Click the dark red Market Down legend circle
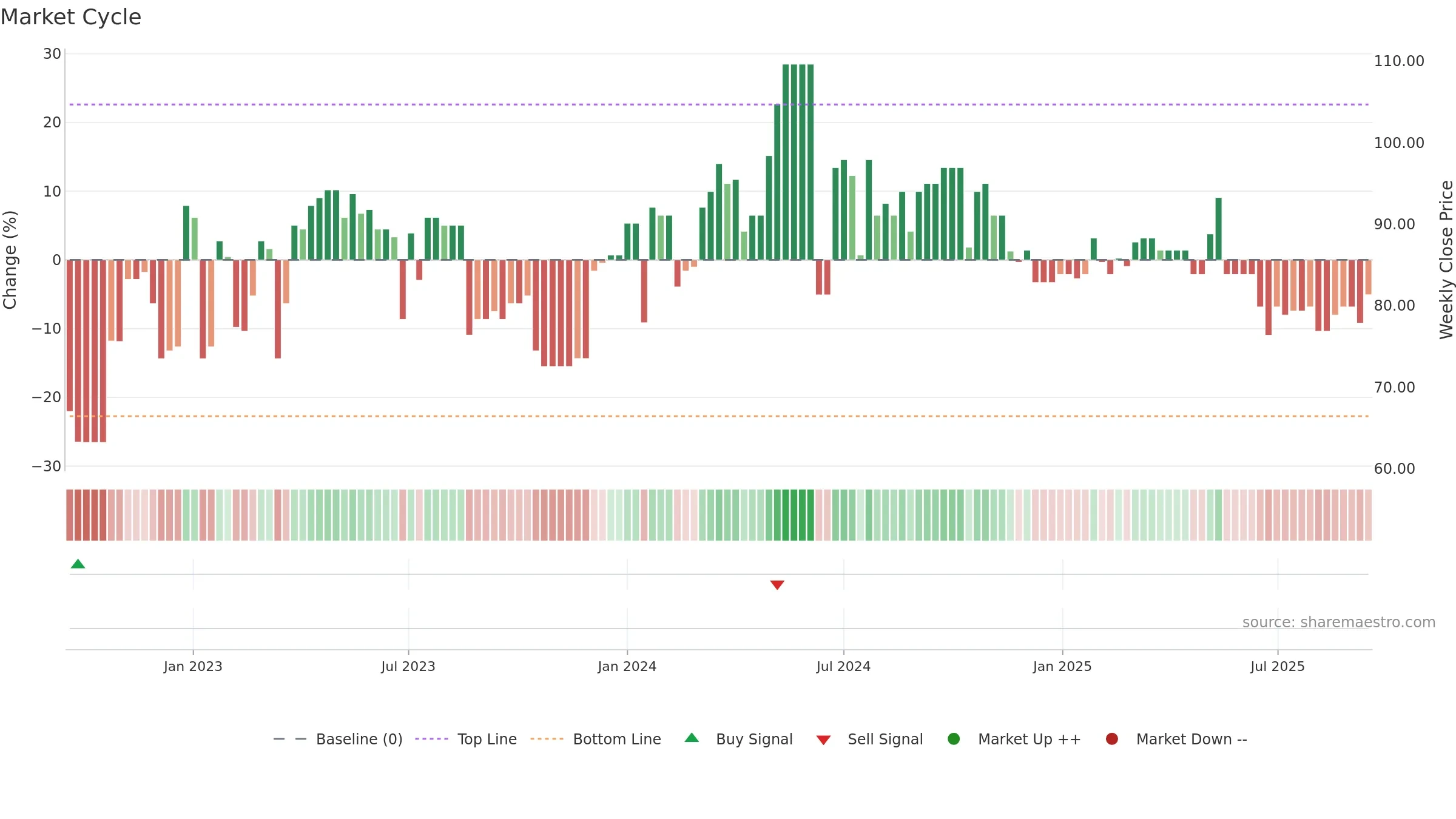Screen dimensions: 1456x819 click(x=1112, y=739)
